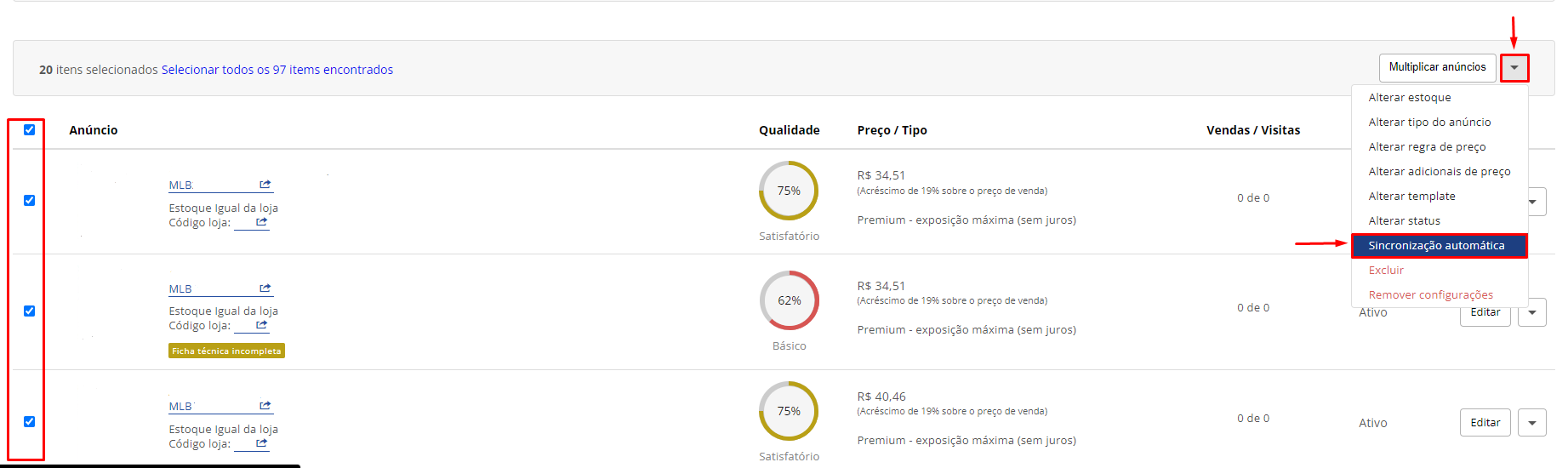Open external link icon beside third MLB code

point(265,405)
